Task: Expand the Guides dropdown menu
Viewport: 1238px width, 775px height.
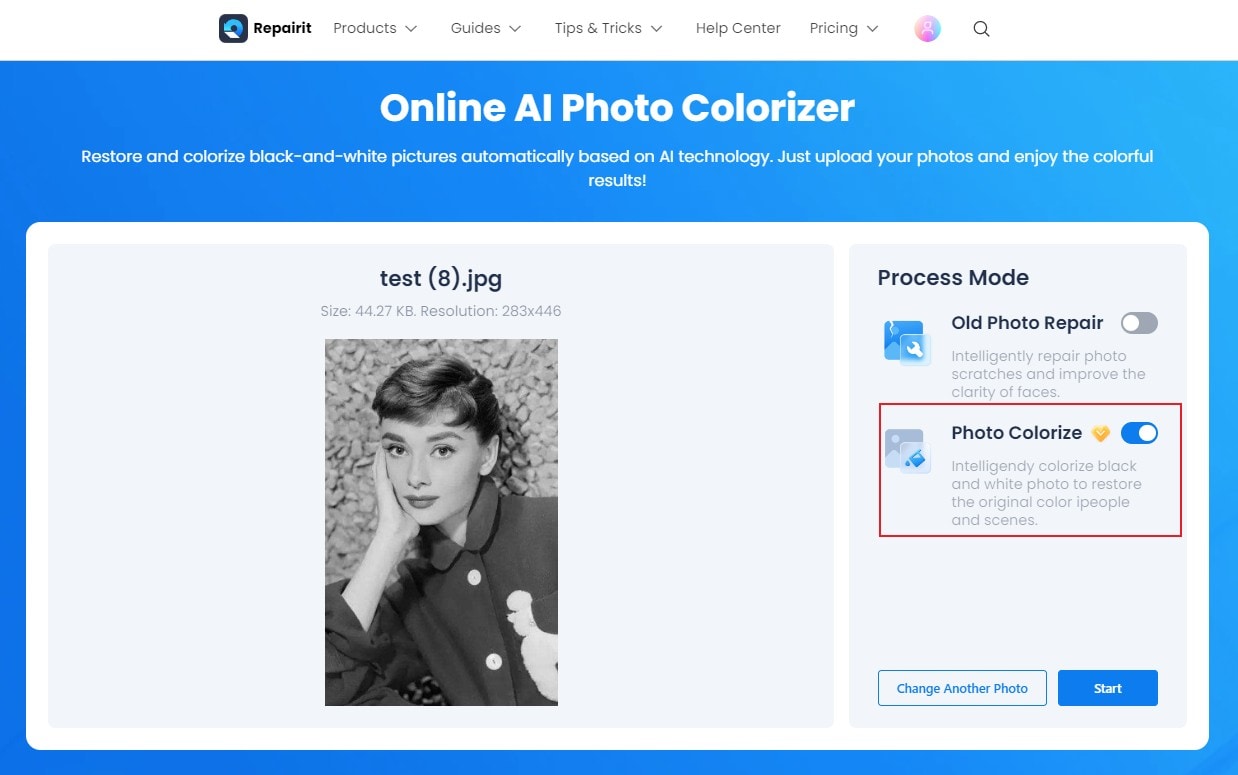Action: point(486,28)
